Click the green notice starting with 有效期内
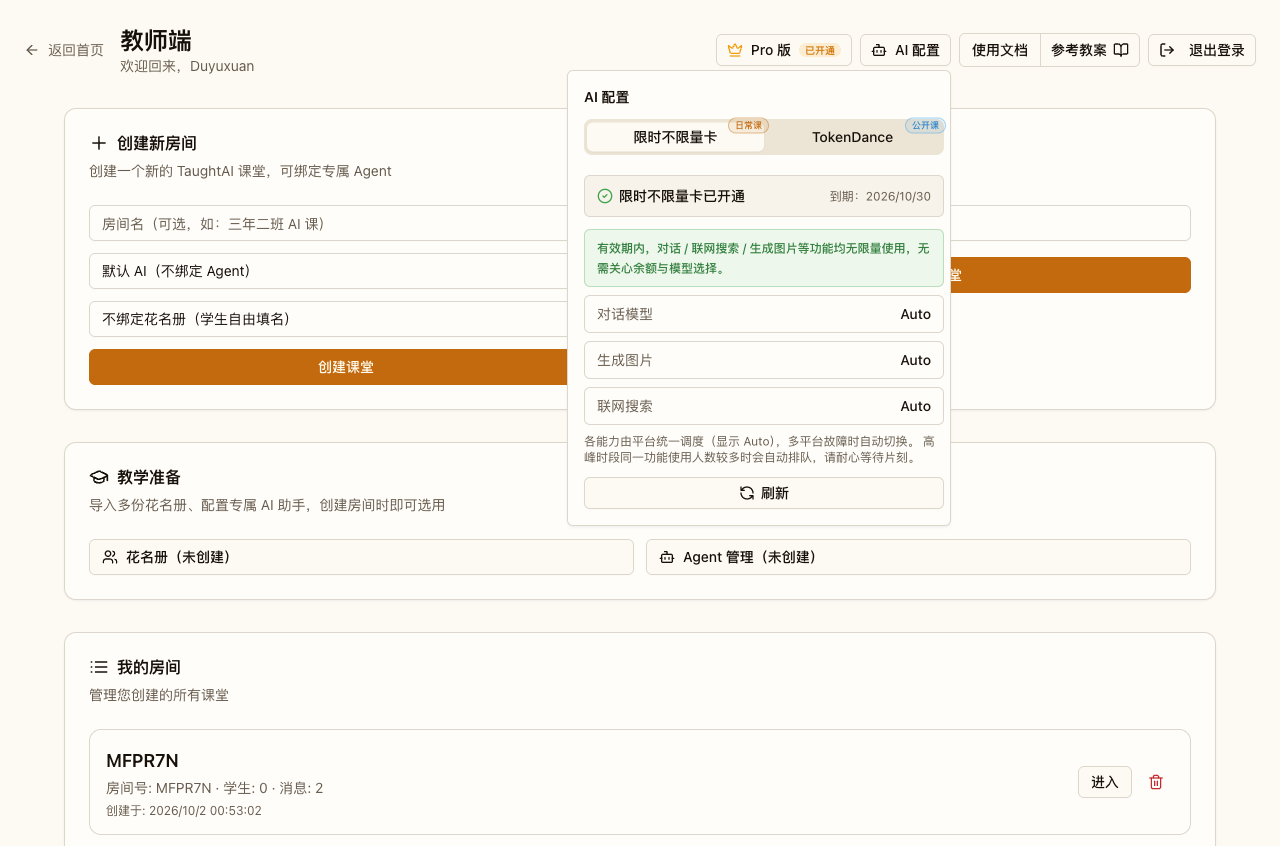1280x846 pixels. pyautogui.click(x=764, y=258)
